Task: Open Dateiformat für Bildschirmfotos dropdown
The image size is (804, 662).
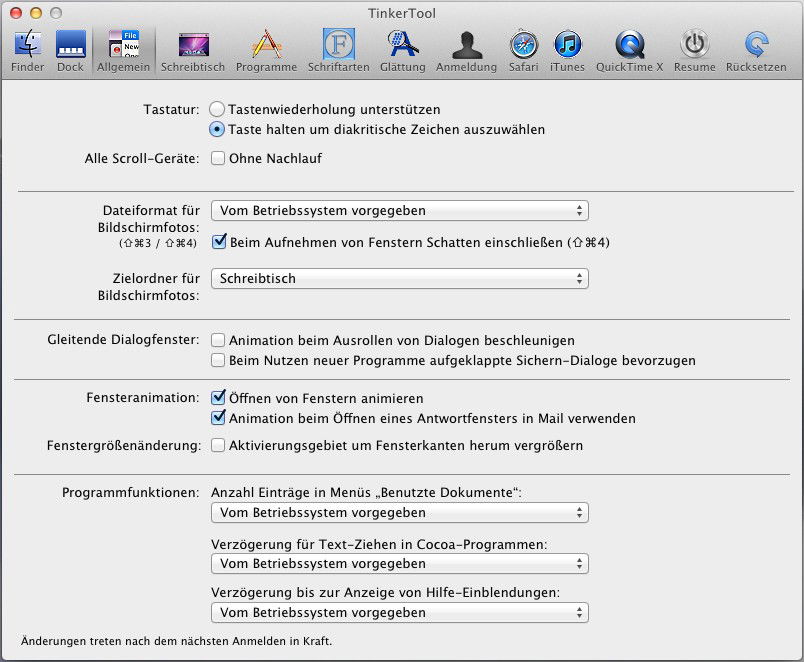Action: pyautogui.click(x=400, y=210)
